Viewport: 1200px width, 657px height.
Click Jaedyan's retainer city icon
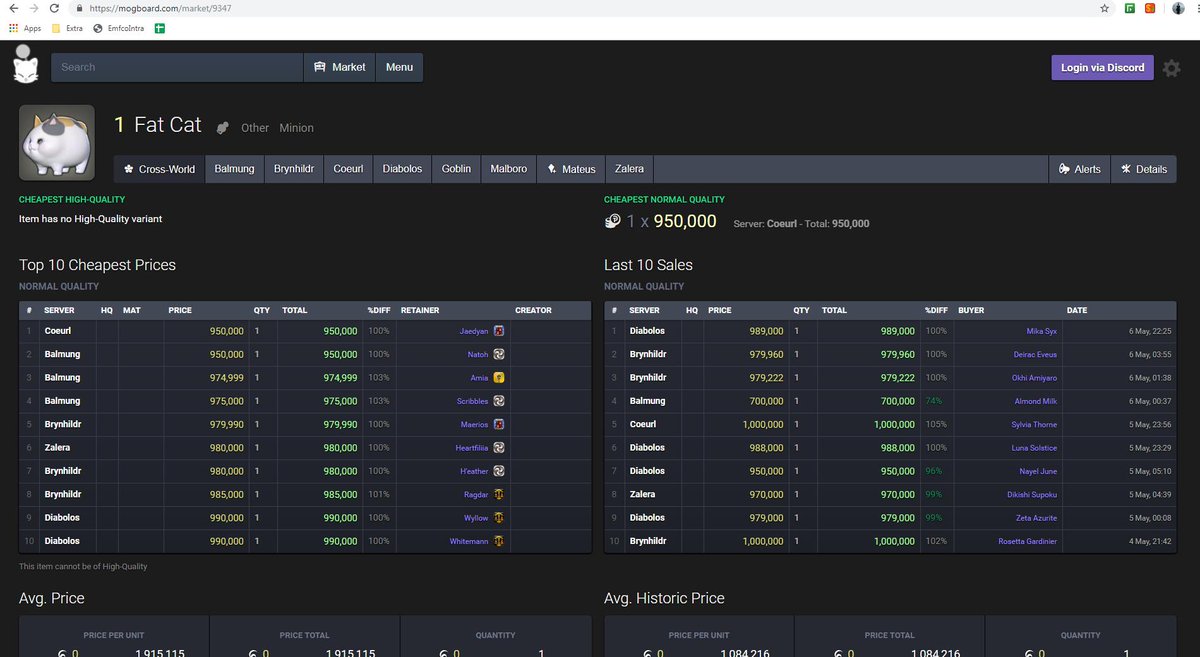(498, 331)
